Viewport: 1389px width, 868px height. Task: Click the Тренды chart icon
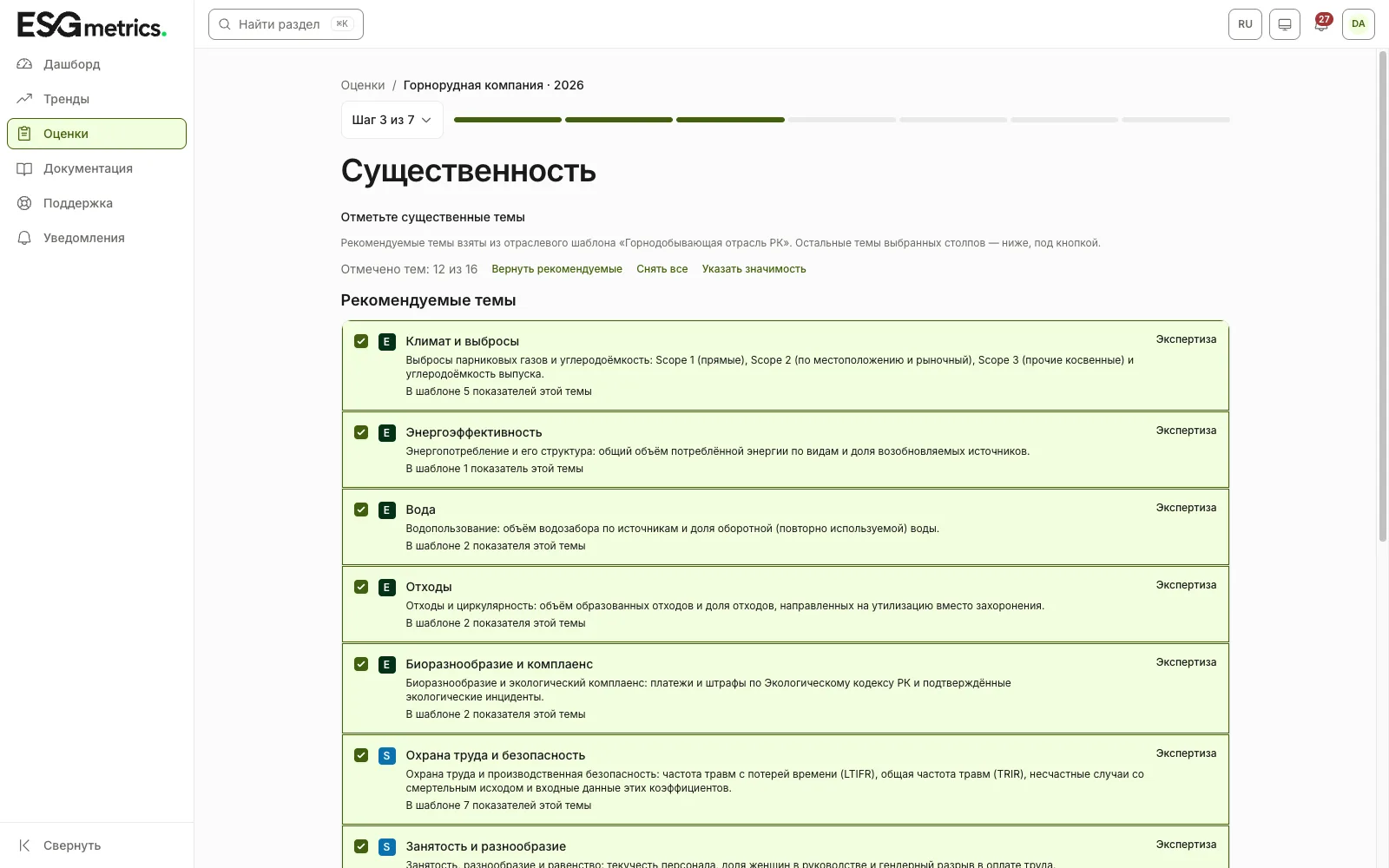point(25,99)
